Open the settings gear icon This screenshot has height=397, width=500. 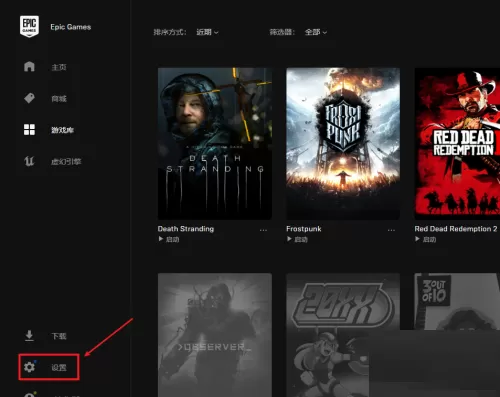[29, 367]
